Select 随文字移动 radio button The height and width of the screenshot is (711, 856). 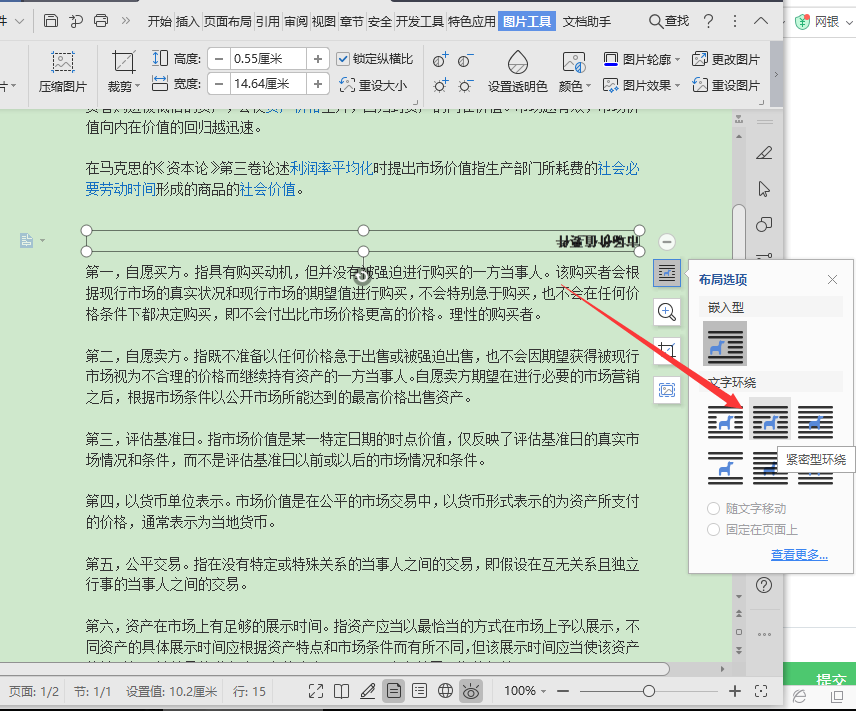pos(713,508)
